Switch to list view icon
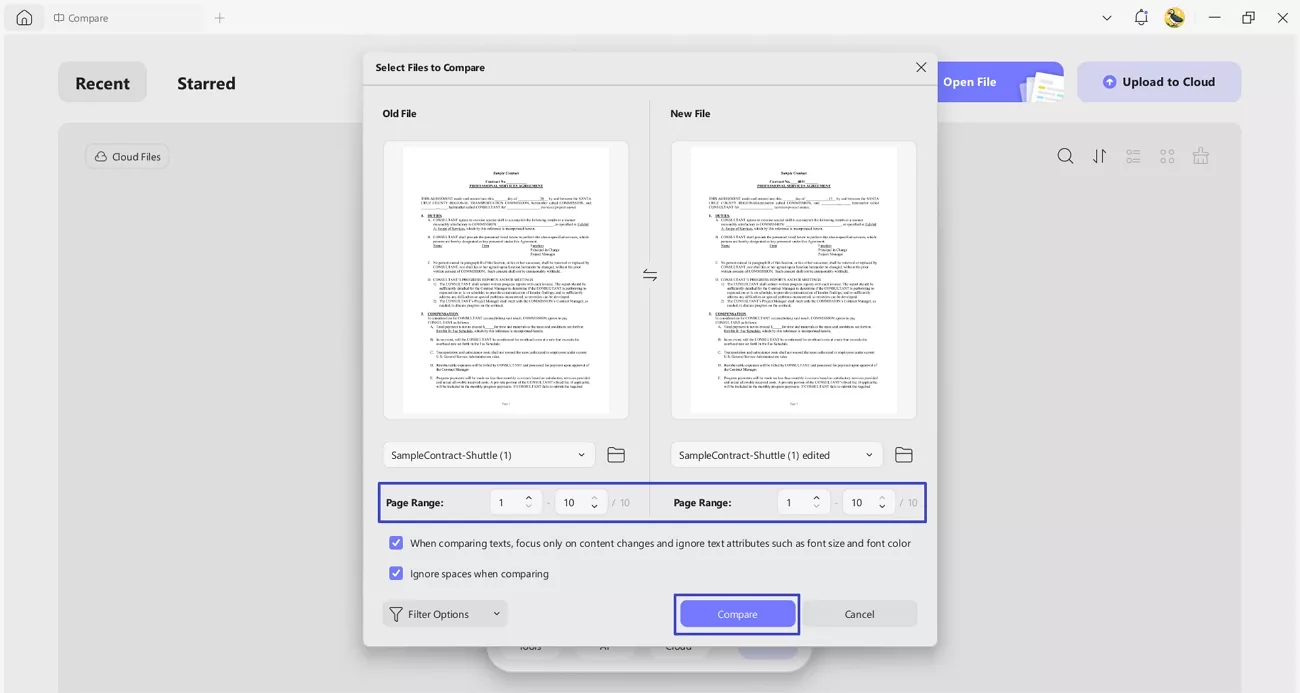The image size is (1300, 693). [x=1133, y=156]
